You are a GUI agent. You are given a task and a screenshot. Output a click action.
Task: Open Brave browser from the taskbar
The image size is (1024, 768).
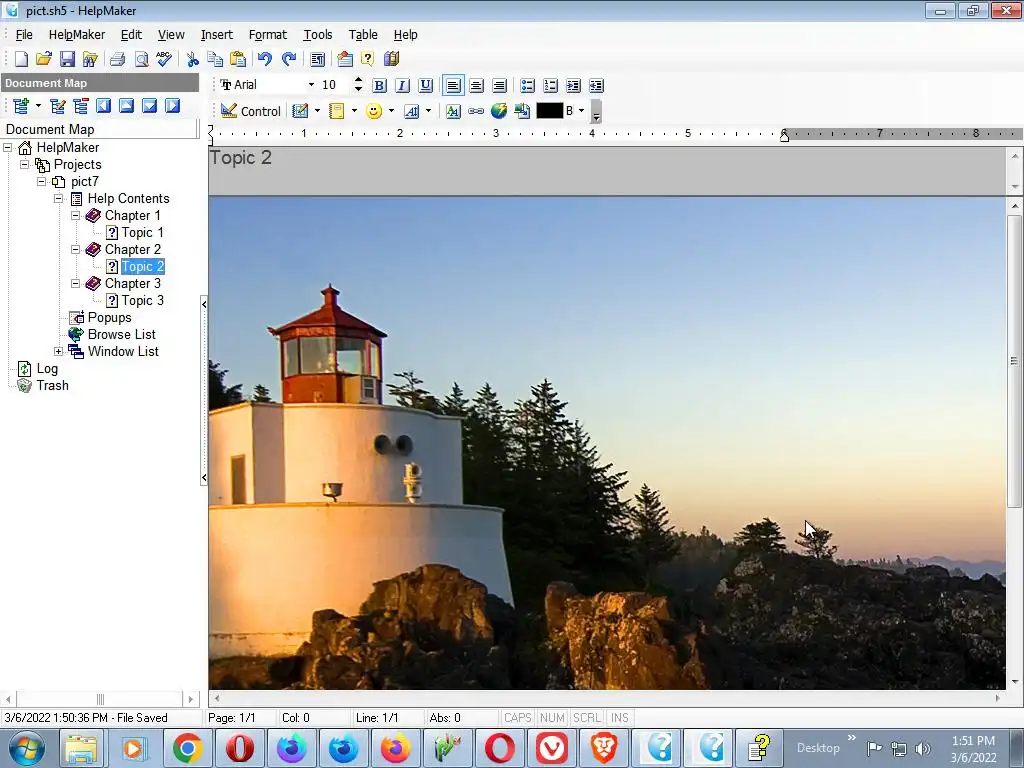(604, 748)
